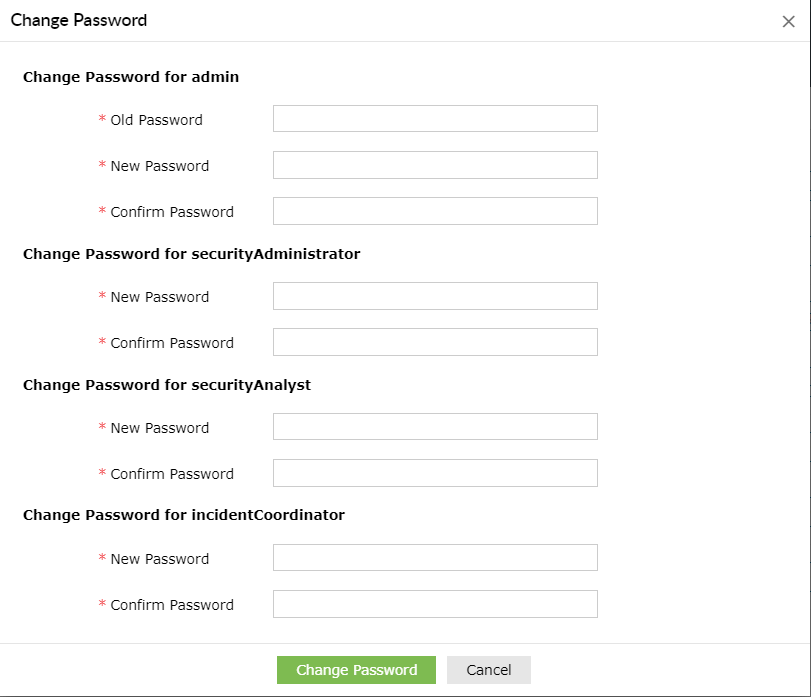Click securityAdministrator's Confirm Password field
Viewport: 811px width, 697px height.
coord(434,341)
